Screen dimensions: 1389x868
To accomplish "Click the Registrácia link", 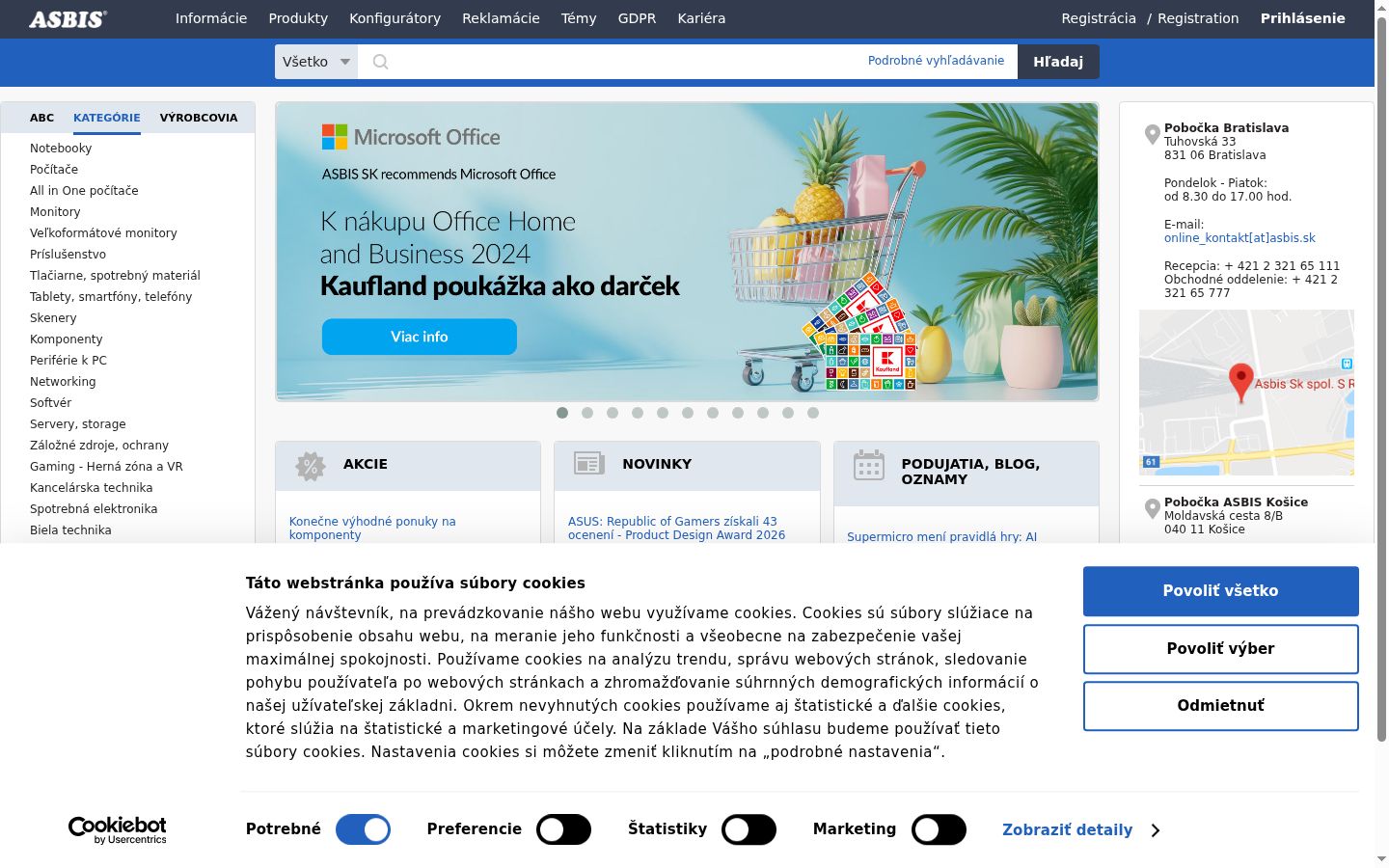I will click(1099, 18).
